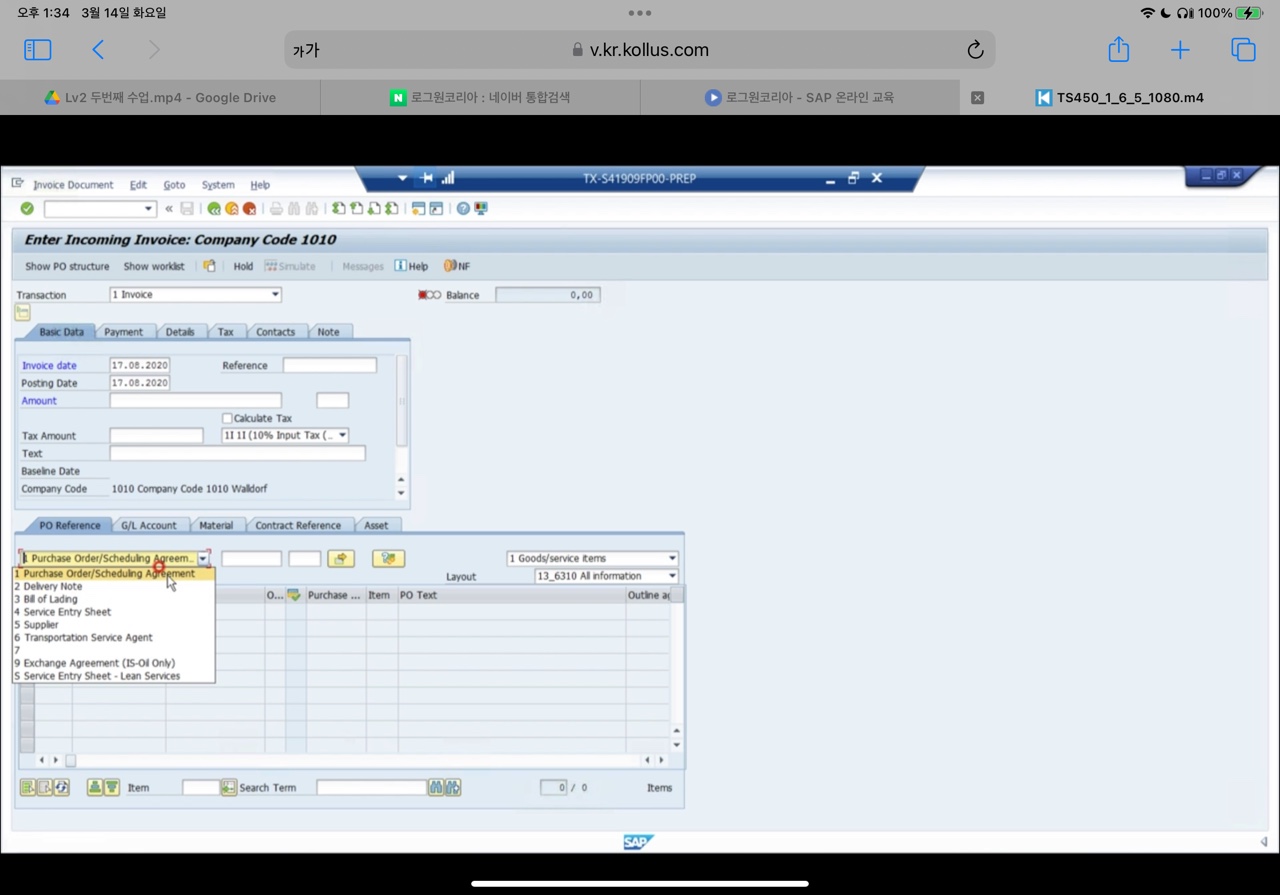The height and width of the screenshot is (895, 1280).
Task: Switch to the Tax tab
Action: (226, 332)
